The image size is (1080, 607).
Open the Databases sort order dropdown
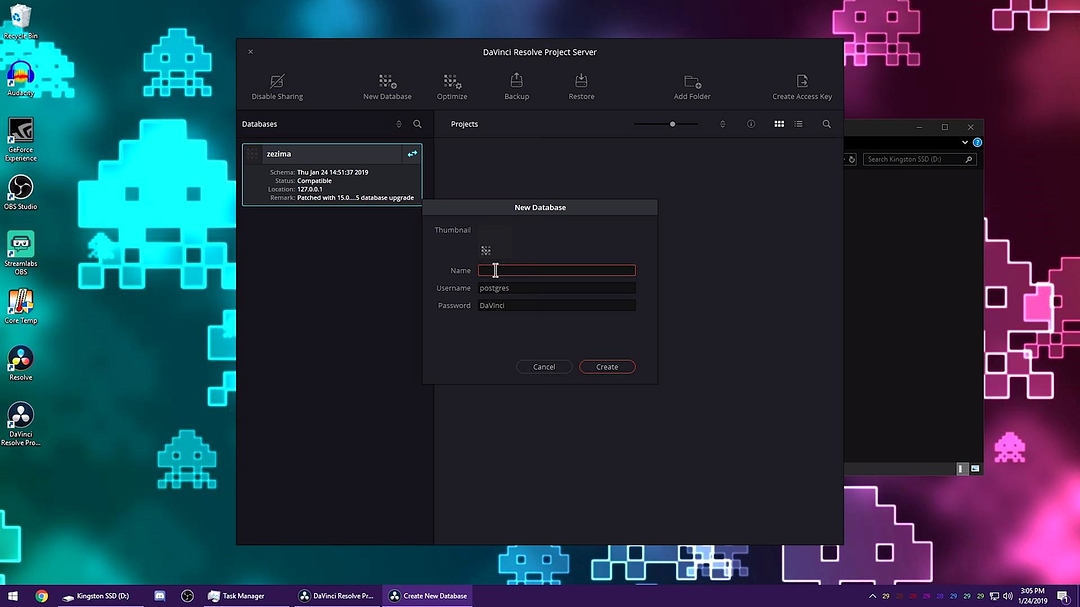click(x=398, y=124)
